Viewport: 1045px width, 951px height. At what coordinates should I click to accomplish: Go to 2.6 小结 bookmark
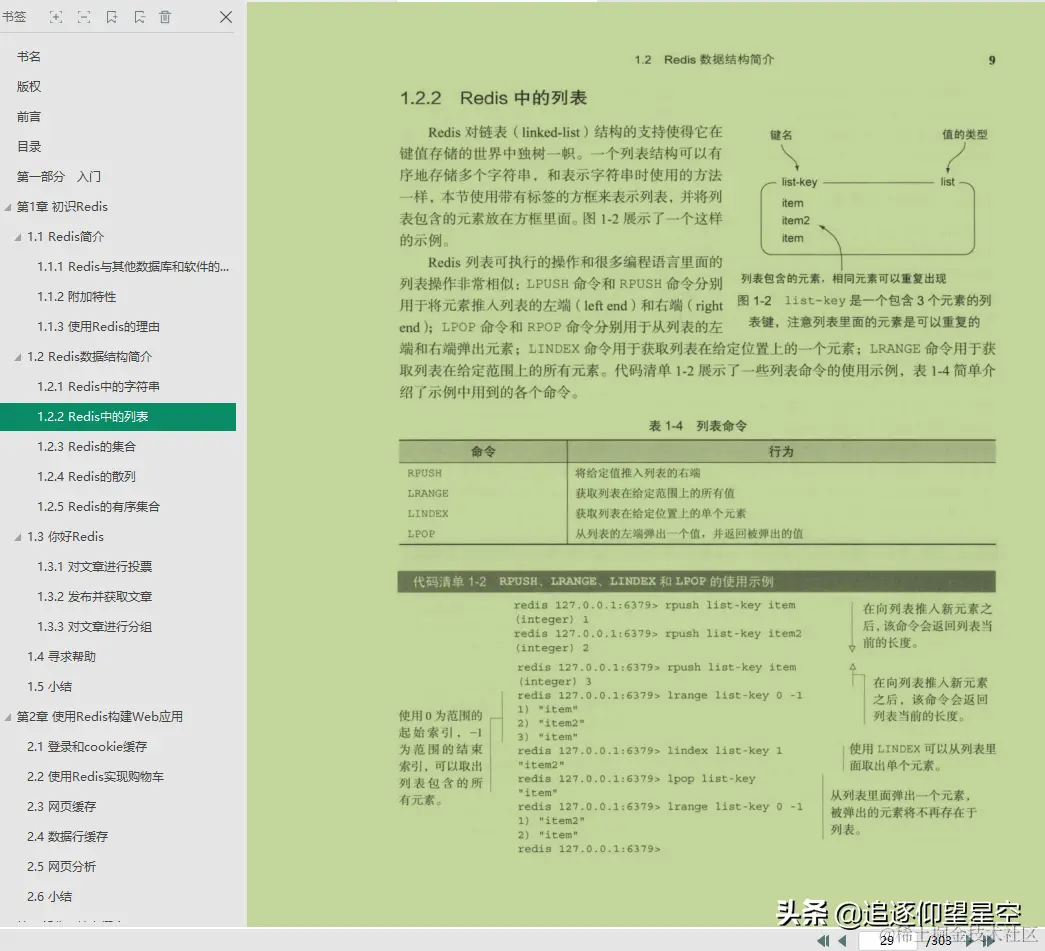point(49,896)
